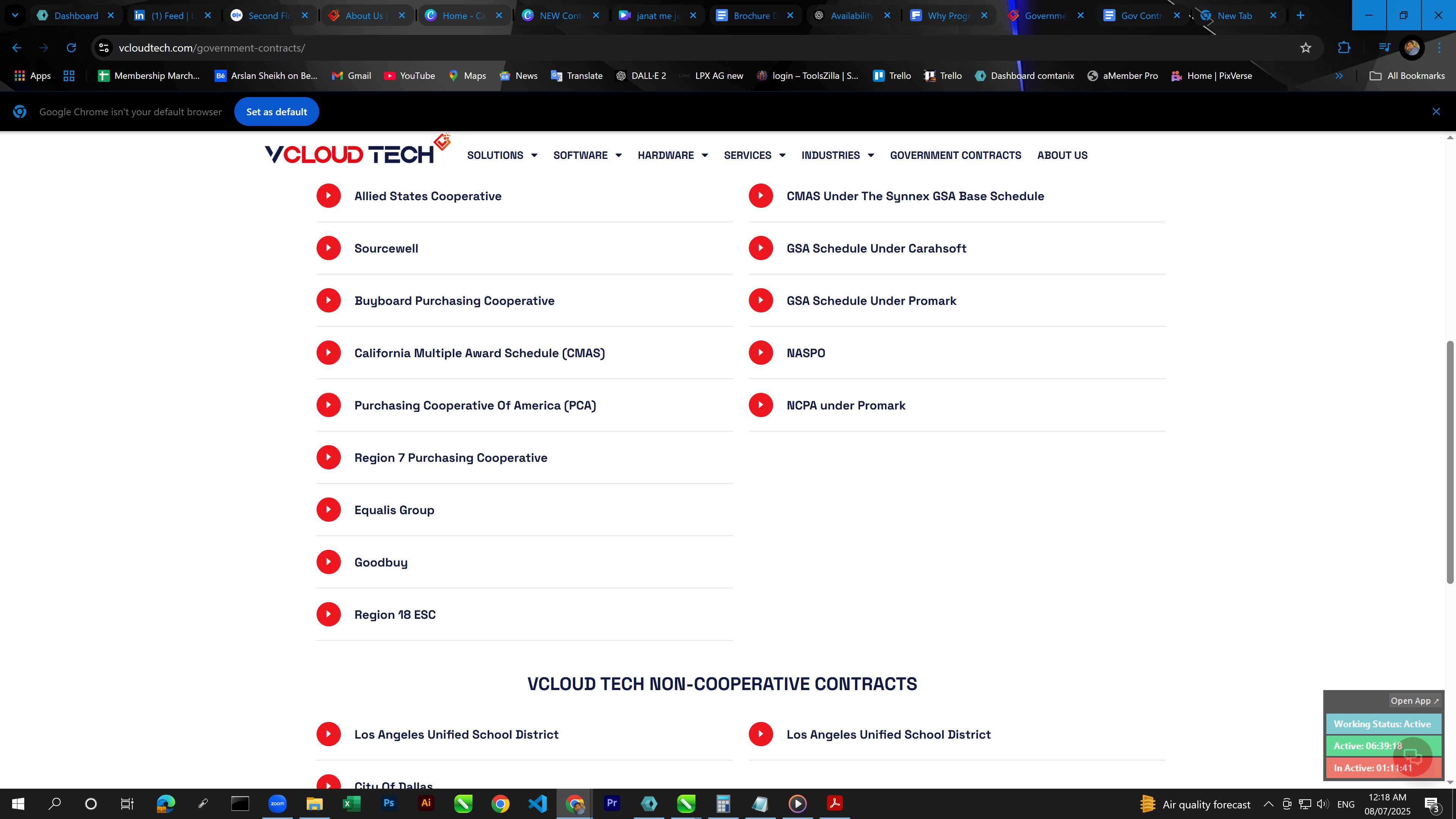
Task: Click the ENG language indicator
Action: pyautogui.click(x=1346, y=804)
